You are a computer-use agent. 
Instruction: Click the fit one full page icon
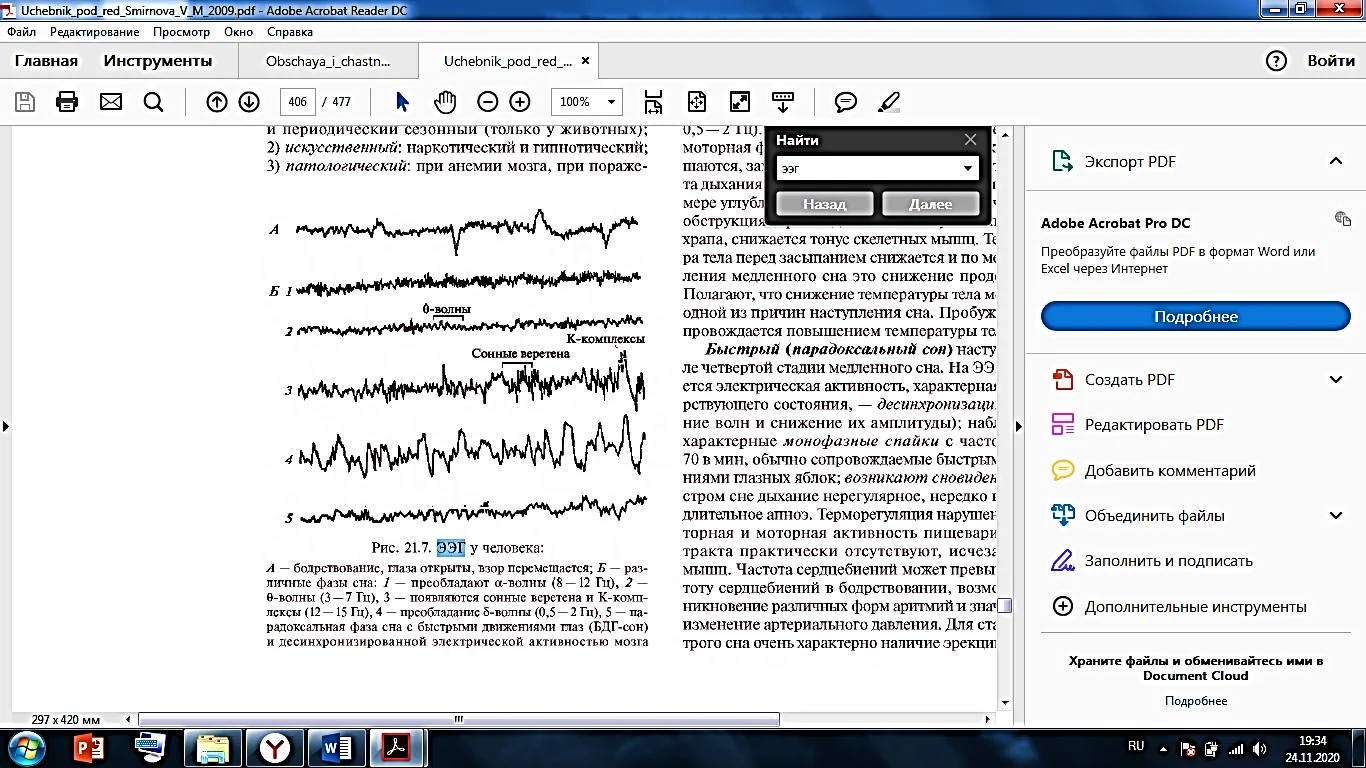[697, 102]
